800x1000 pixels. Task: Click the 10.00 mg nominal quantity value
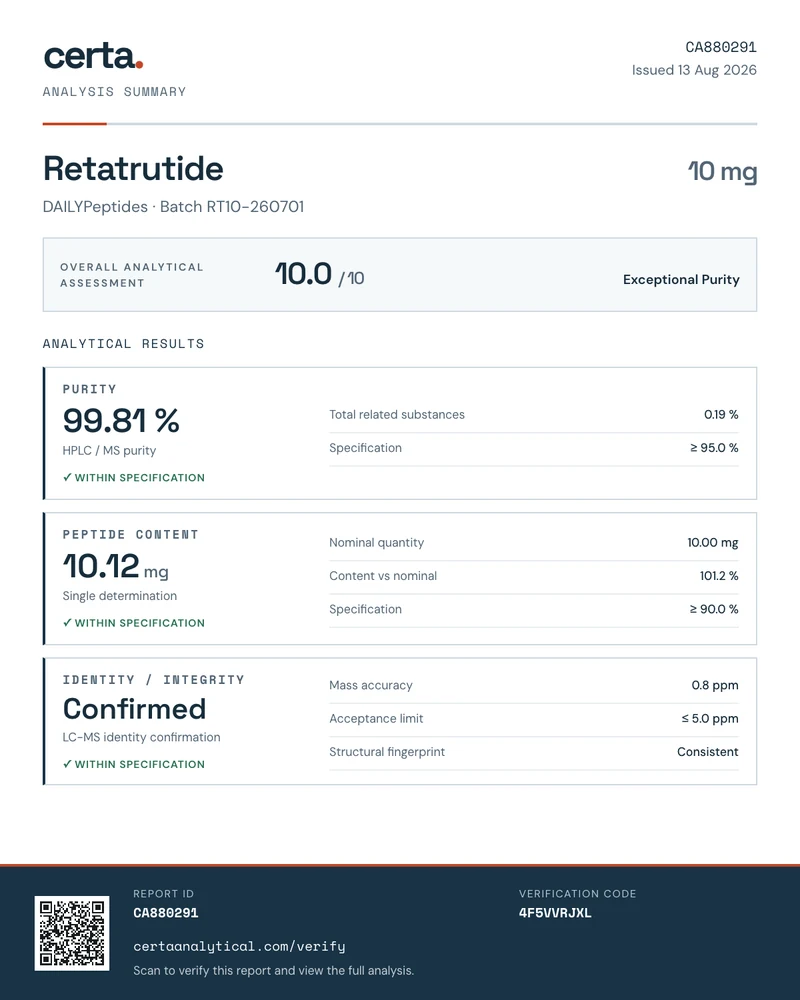tap(713, 543)
